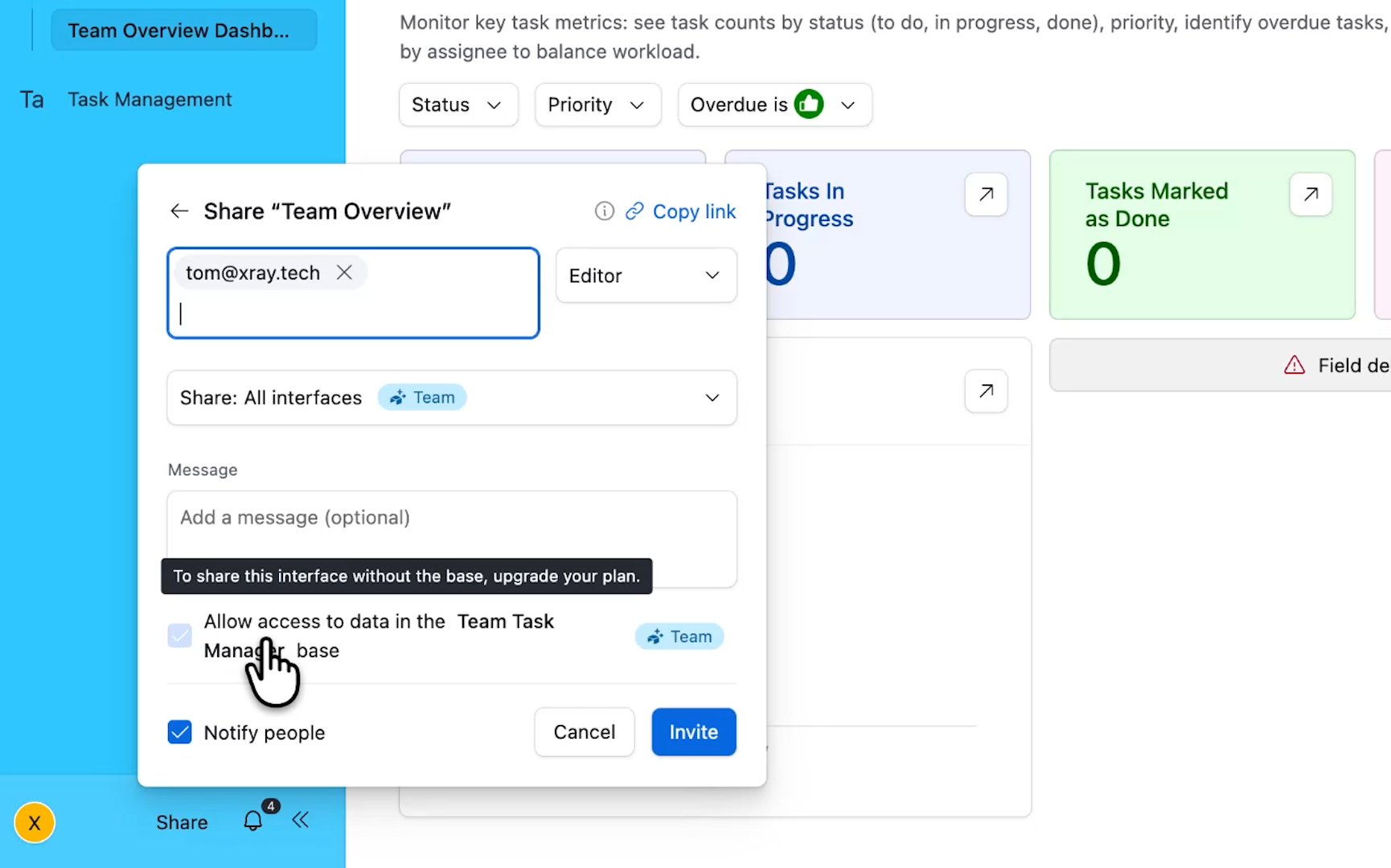Click Share in the bottom sidebar
Viewport: 1391px width, 868px height.
[x=182, y=822]
